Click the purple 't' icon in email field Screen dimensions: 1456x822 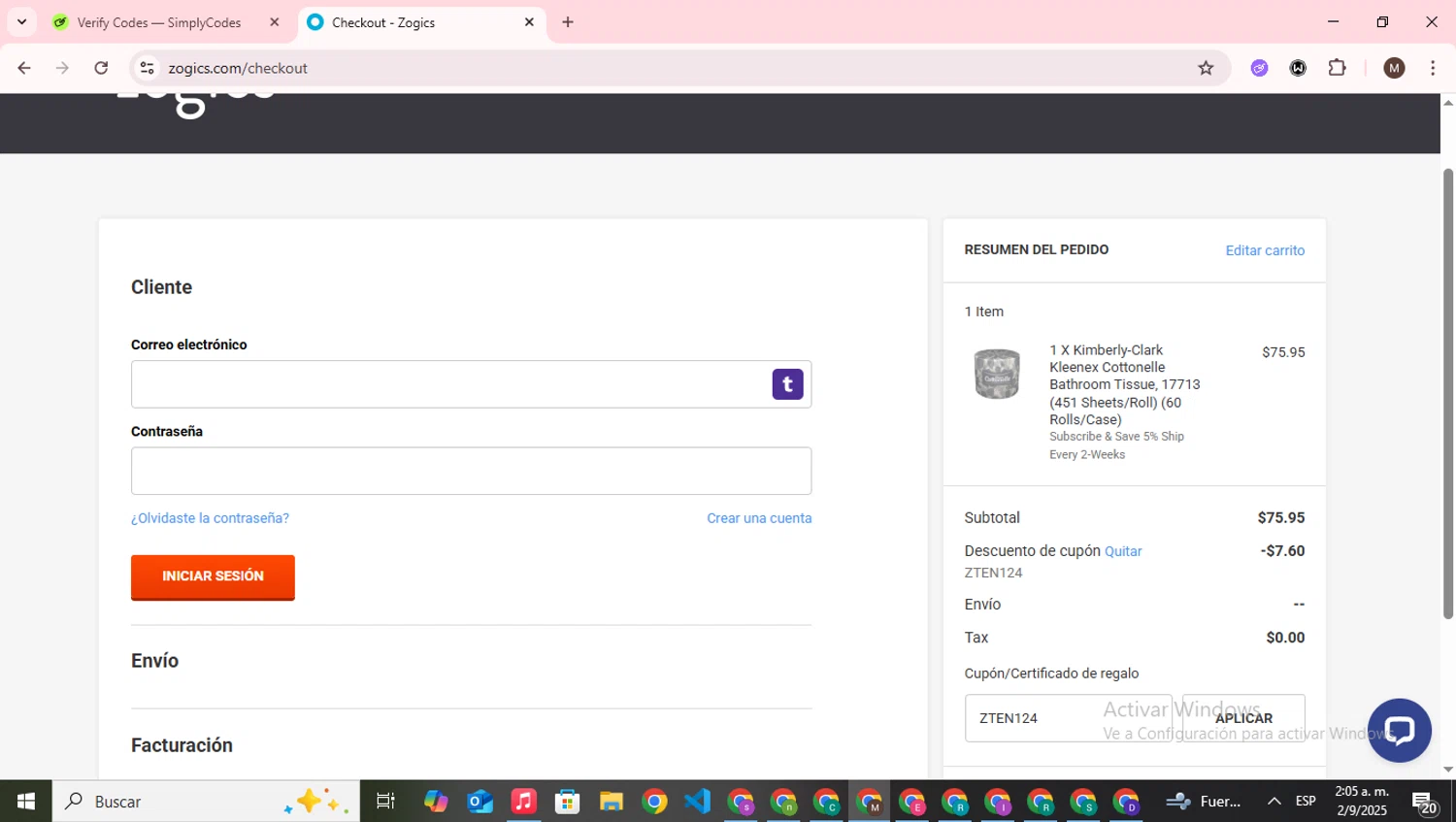point(787,384)
